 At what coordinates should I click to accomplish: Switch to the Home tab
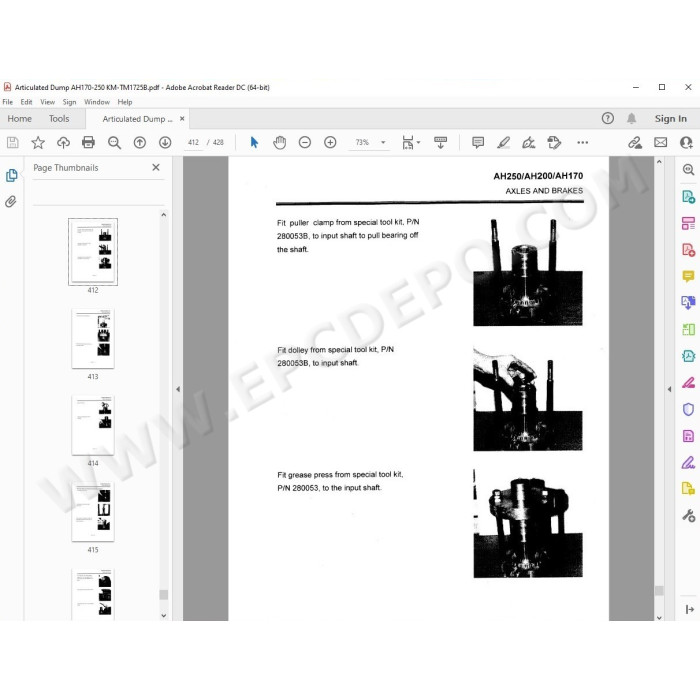[x=20, y=119]
